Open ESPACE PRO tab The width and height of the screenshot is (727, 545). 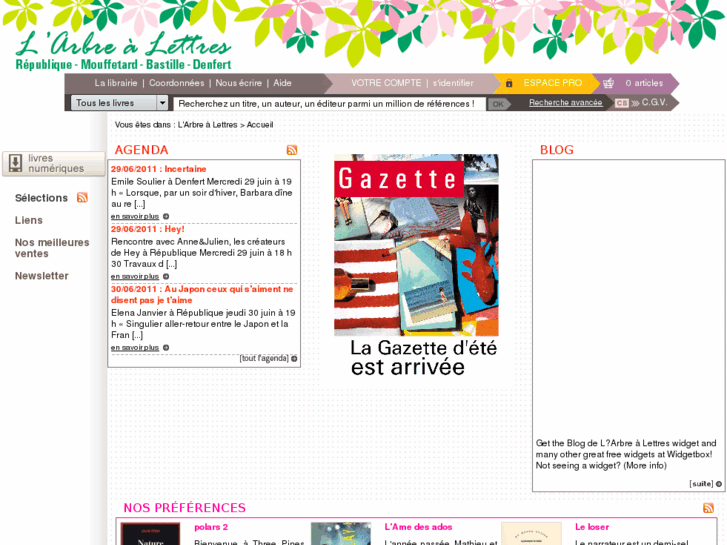pyautogui.click(x=553, y=83)
